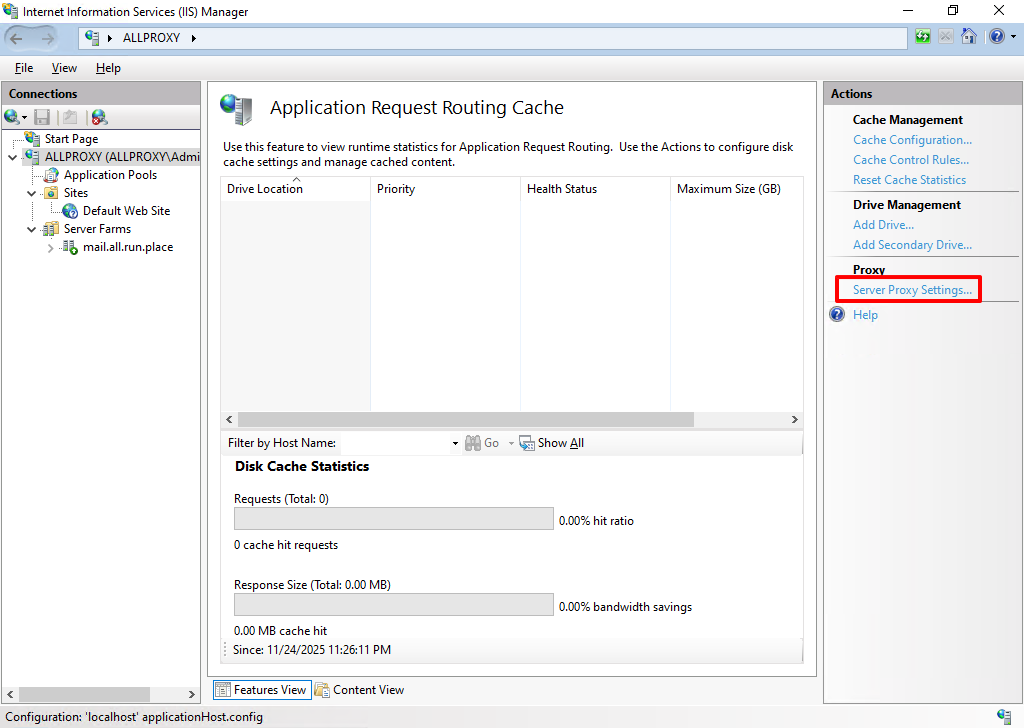The height and width of the screenshot is (728, 1024).
Task: Click the Help icon in the Actions pane
Action: click(x=837, y=315)
